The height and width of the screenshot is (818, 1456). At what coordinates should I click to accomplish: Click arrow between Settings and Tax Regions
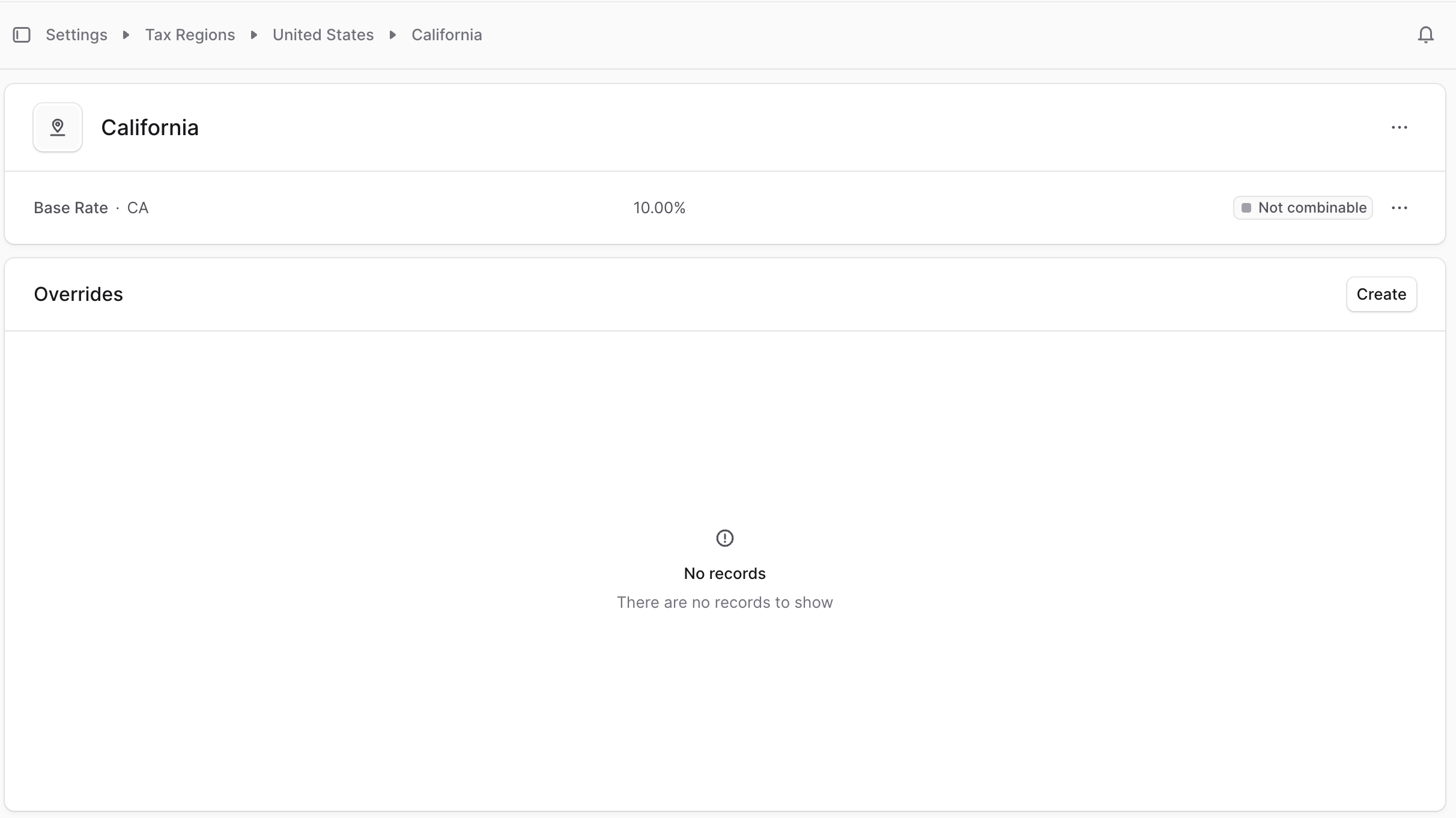coord(126,35)
